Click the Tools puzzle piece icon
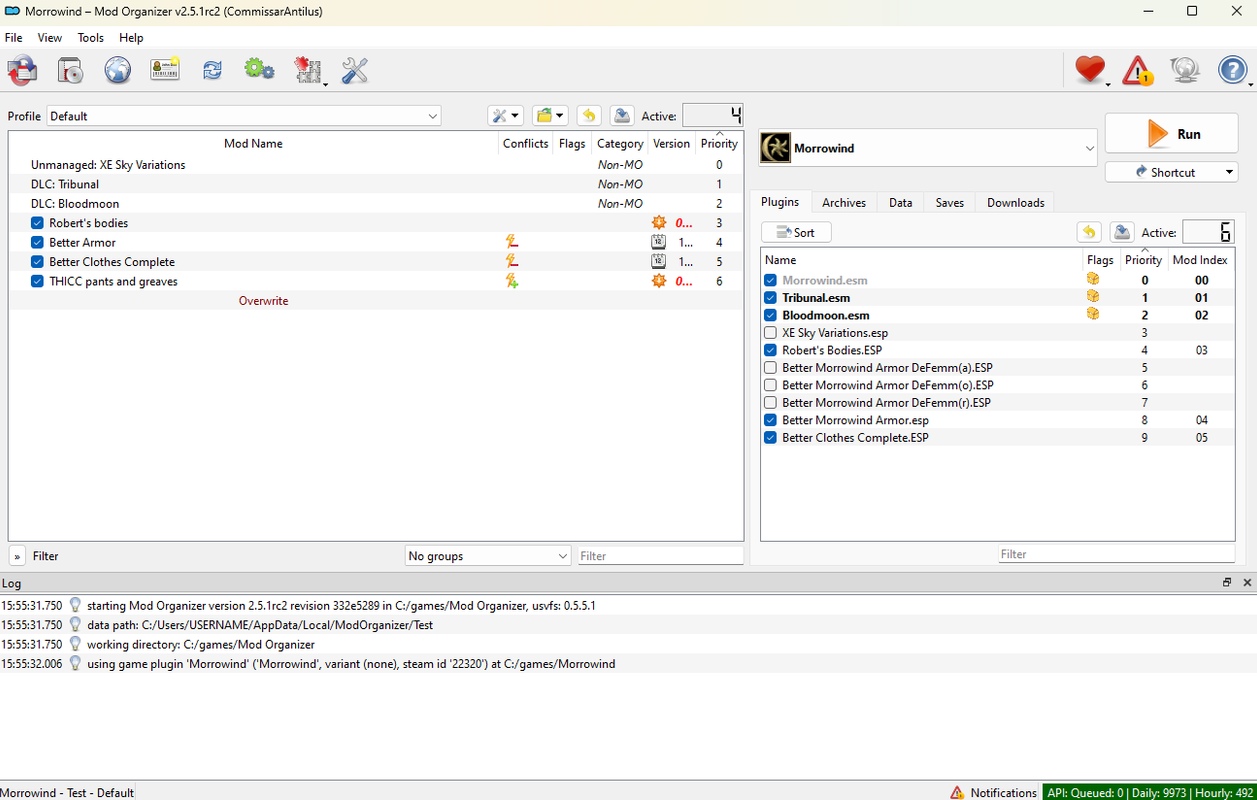The width and height of the screenshot is (1257, 800). tap(308, 70)
